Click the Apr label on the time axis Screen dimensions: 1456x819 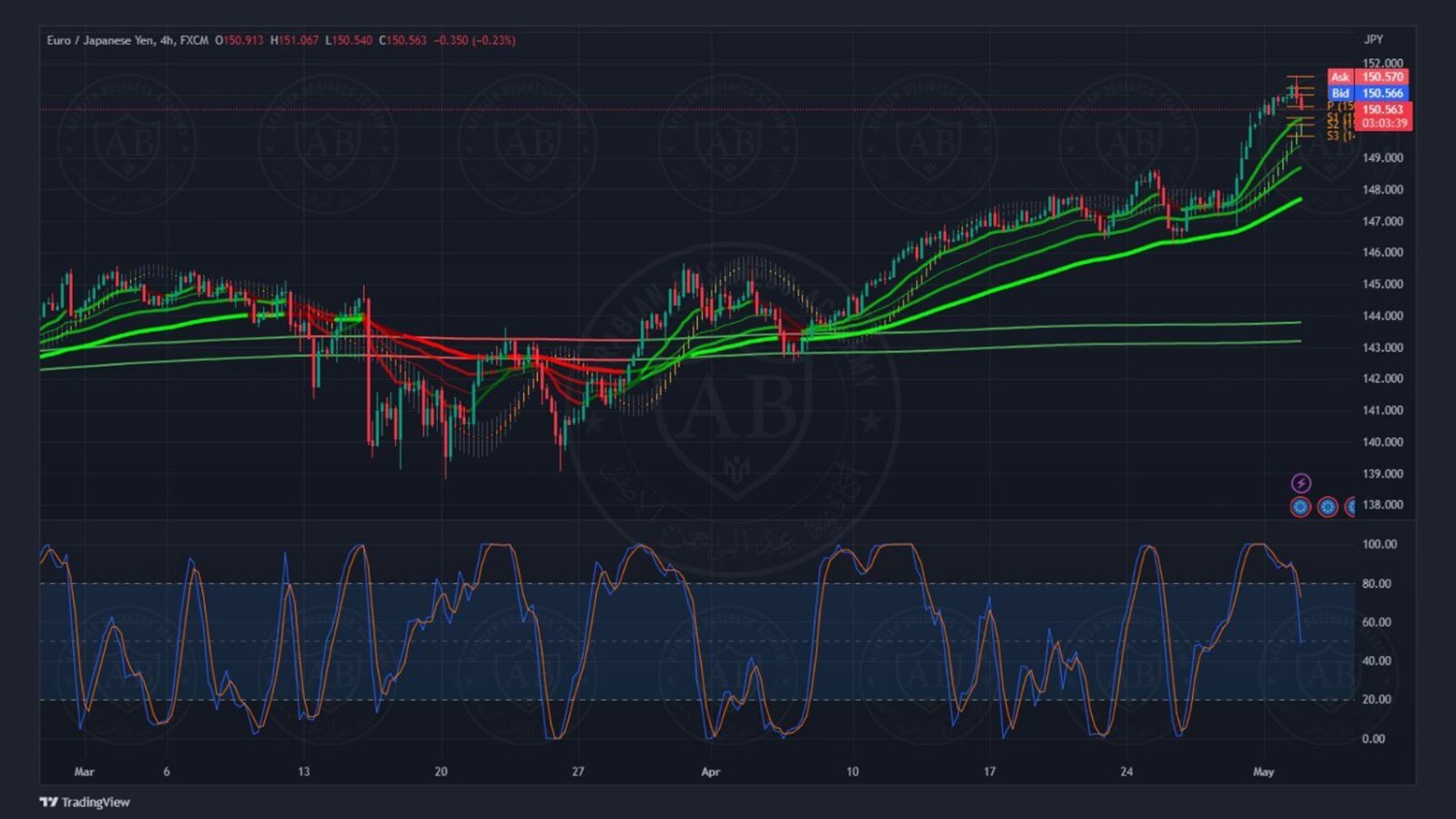pyautogui.click(x=711, y=771)
